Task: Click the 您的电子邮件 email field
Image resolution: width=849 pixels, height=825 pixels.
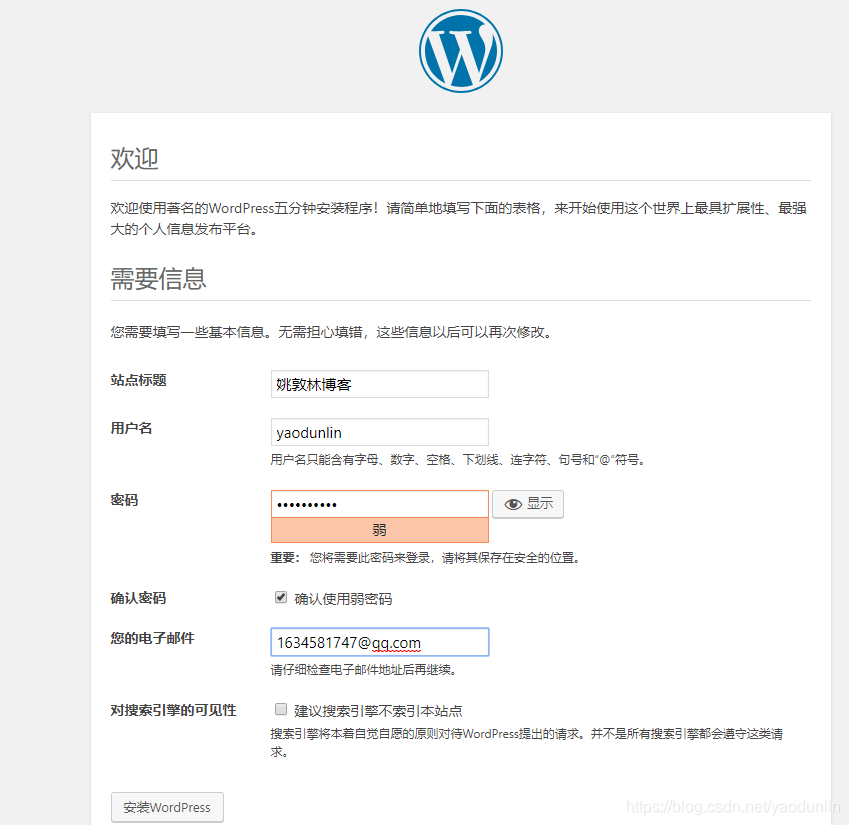Action: tap(380, 642)
